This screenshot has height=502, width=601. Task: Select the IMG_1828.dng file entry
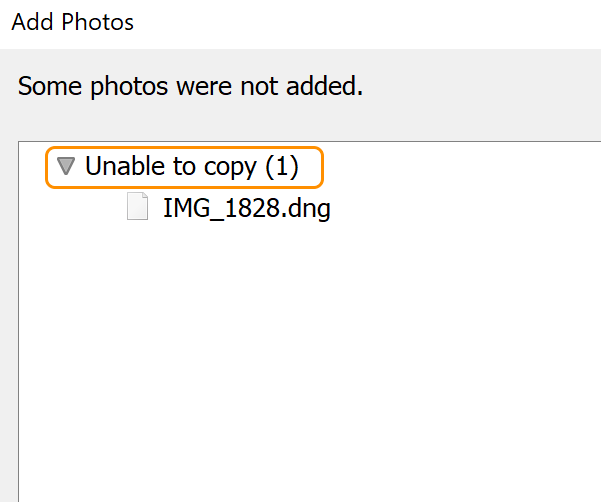pos(246,209)
